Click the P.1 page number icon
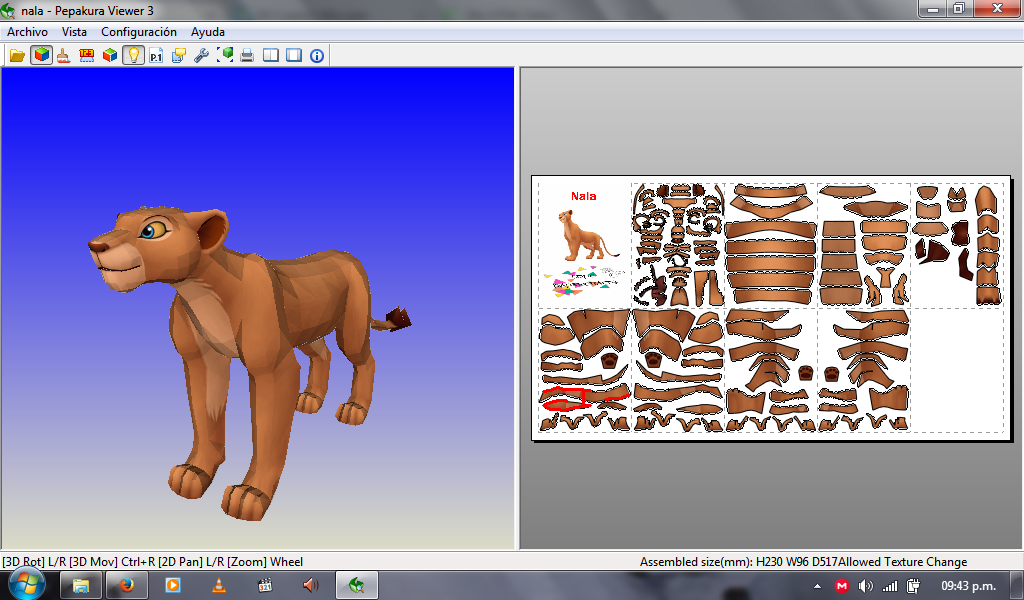Viewport: 1024px width, 600px height. pyautogui.click(x=156, y=55)
